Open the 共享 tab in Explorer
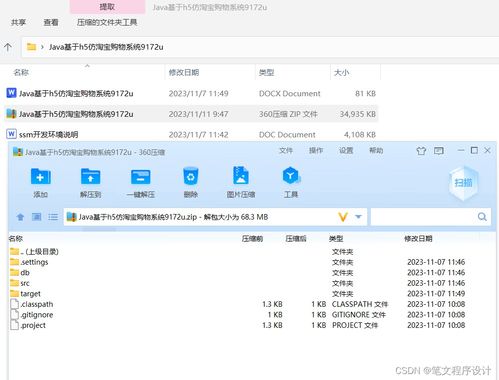Viewport: 499px width, 380px height. [18, 22]
